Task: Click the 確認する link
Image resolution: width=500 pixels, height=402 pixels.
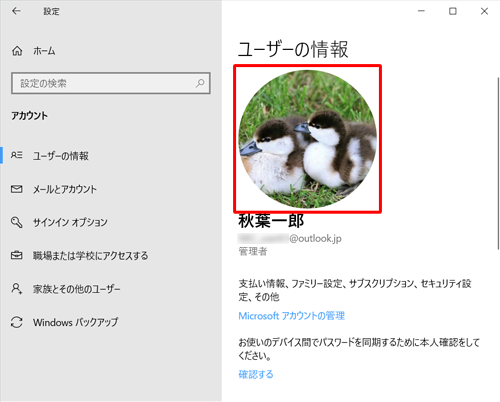Action: (x=256, y=374)
